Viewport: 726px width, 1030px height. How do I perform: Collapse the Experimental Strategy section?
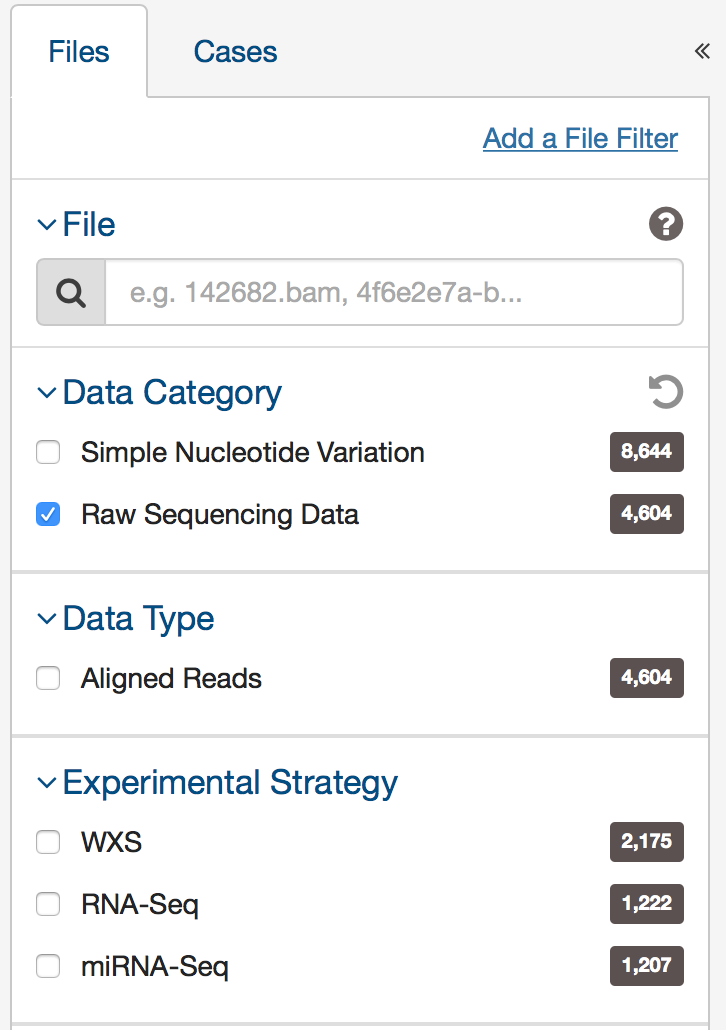coord(46,782)
